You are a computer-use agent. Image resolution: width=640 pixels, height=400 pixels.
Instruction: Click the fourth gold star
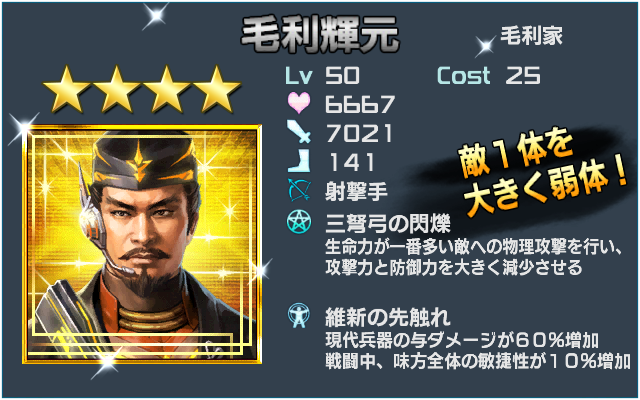coord(216,90)
